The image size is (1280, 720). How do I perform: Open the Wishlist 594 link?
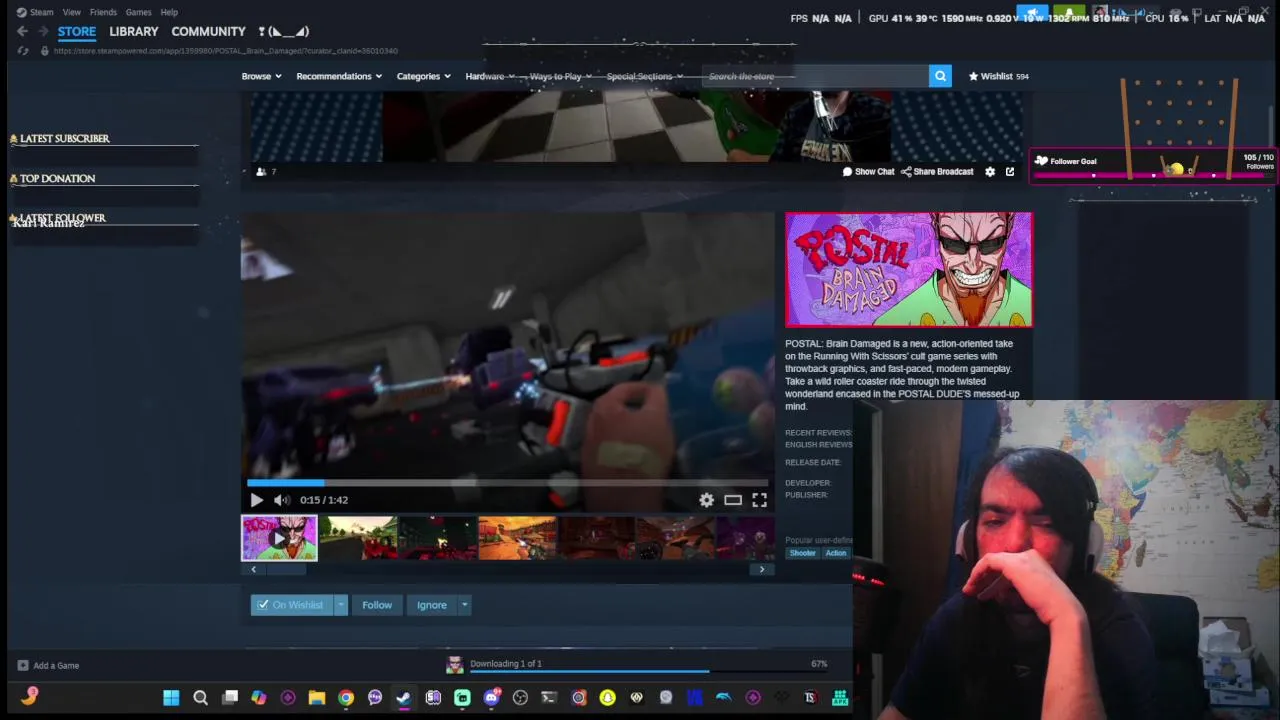[998, 76]
